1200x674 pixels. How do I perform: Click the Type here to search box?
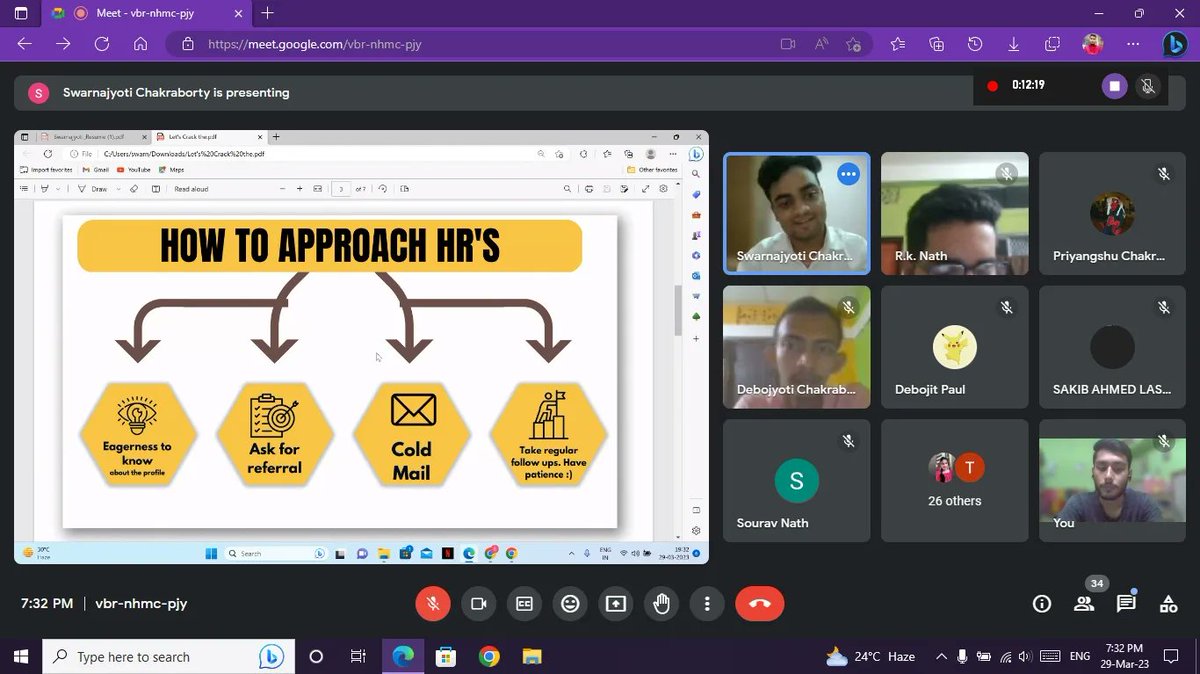pos(168,656)
